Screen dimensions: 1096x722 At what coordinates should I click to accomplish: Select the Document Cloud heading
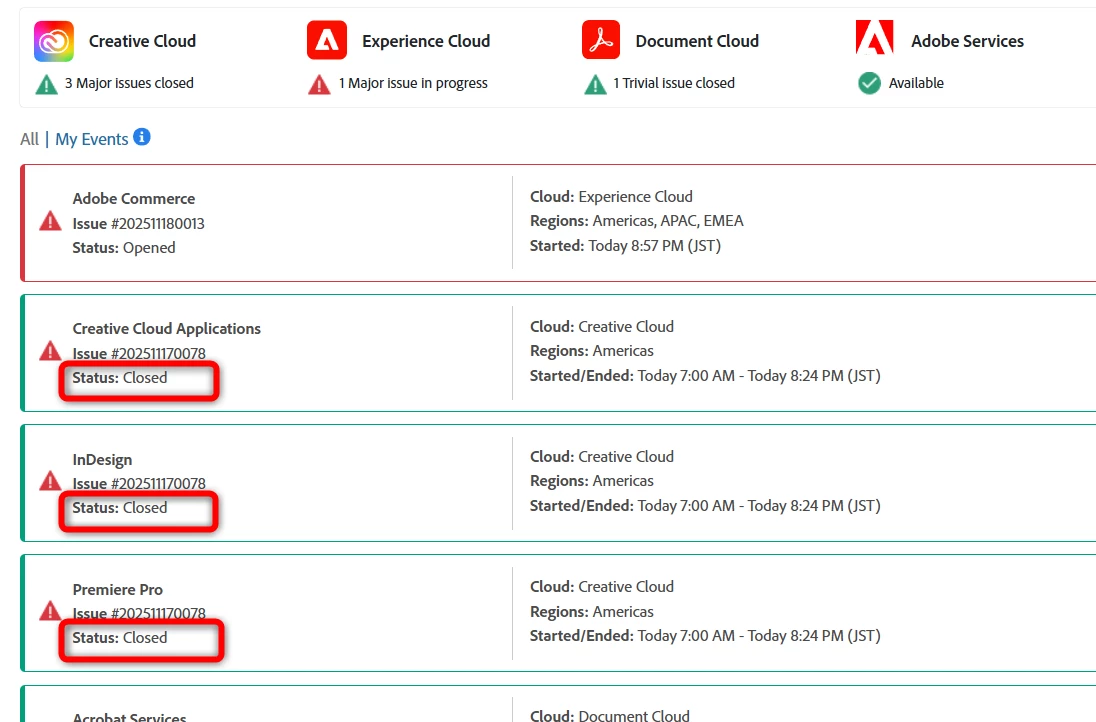698,41
